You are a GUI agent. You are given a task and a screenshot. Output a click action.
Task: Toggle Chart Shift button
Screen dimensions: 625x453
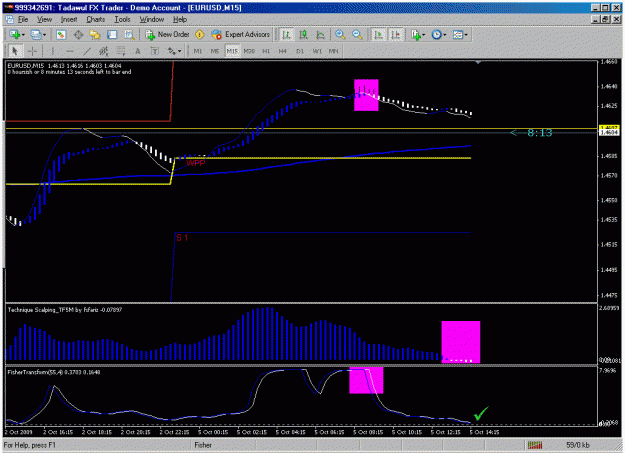tap(396, 35)
